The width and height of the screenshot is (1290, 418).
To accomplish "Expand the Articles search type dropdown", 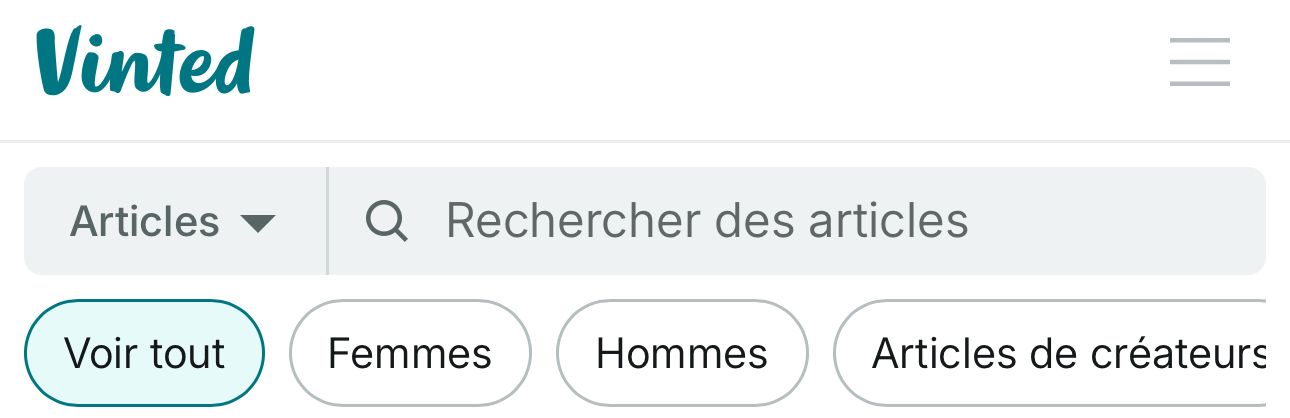I will (175, 221).
